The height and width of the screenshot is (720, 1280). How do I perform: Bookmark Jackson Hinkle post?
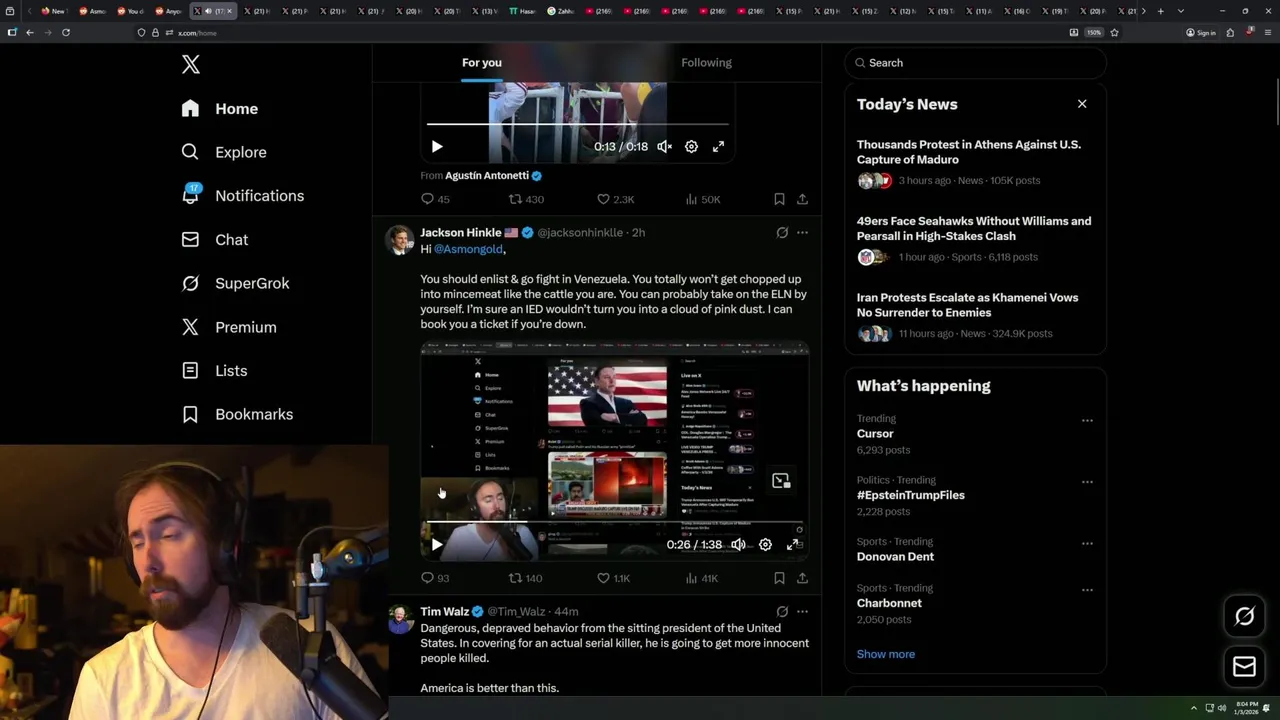(779, 578)
